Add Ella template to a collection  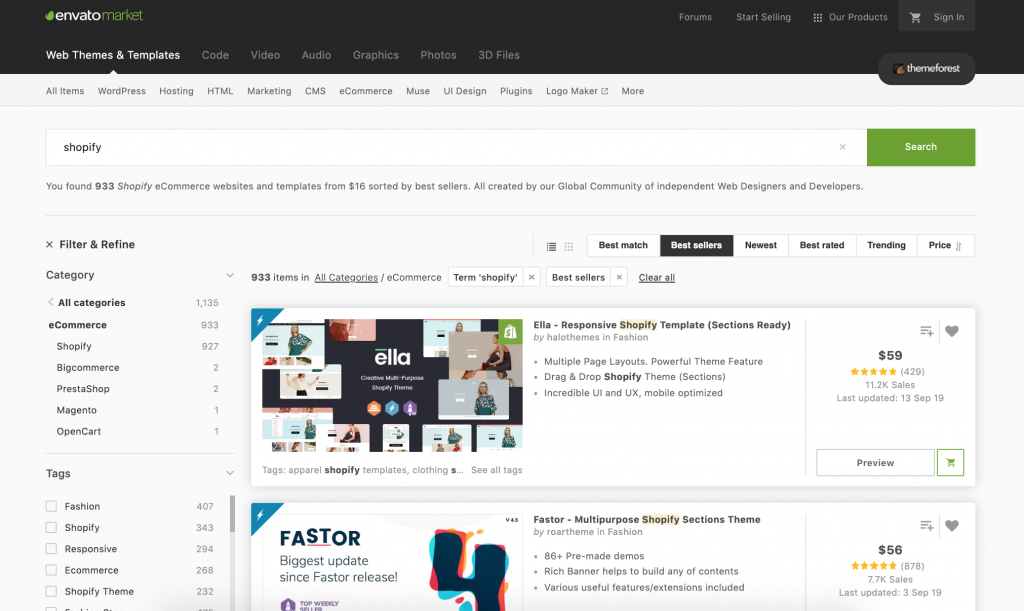pyautogui.click(x=926, y=331)
